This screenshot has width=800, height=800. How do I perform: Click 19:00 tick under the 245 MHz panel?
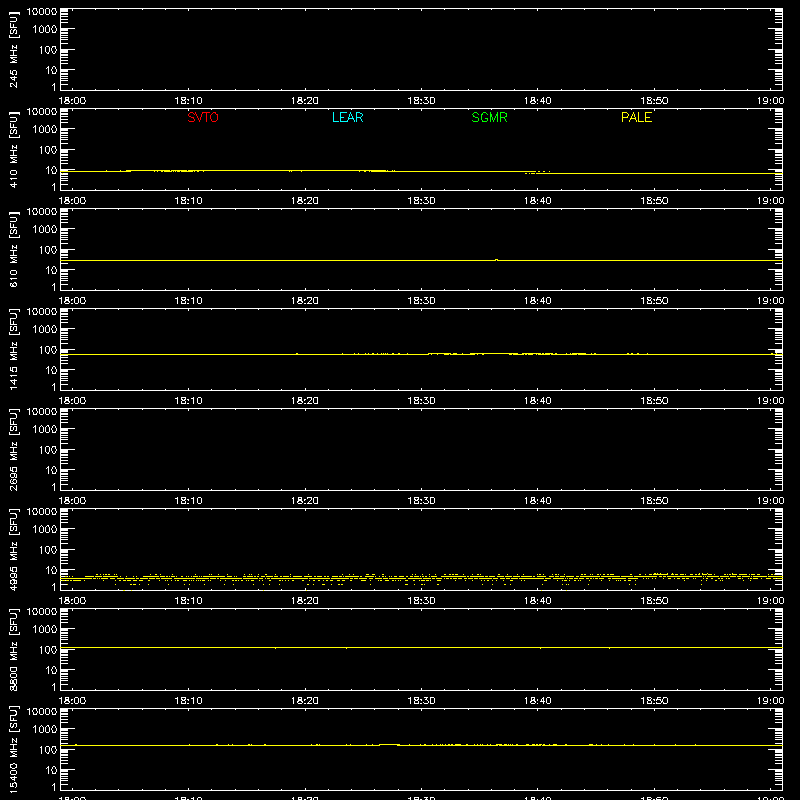(770, 101)
